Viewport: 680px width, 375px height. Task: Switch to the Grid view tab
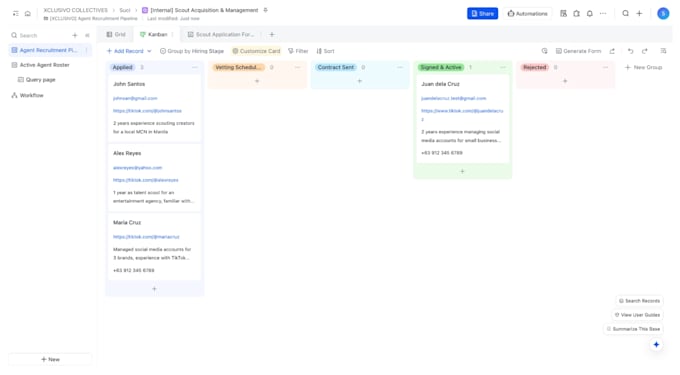(116, 34)
